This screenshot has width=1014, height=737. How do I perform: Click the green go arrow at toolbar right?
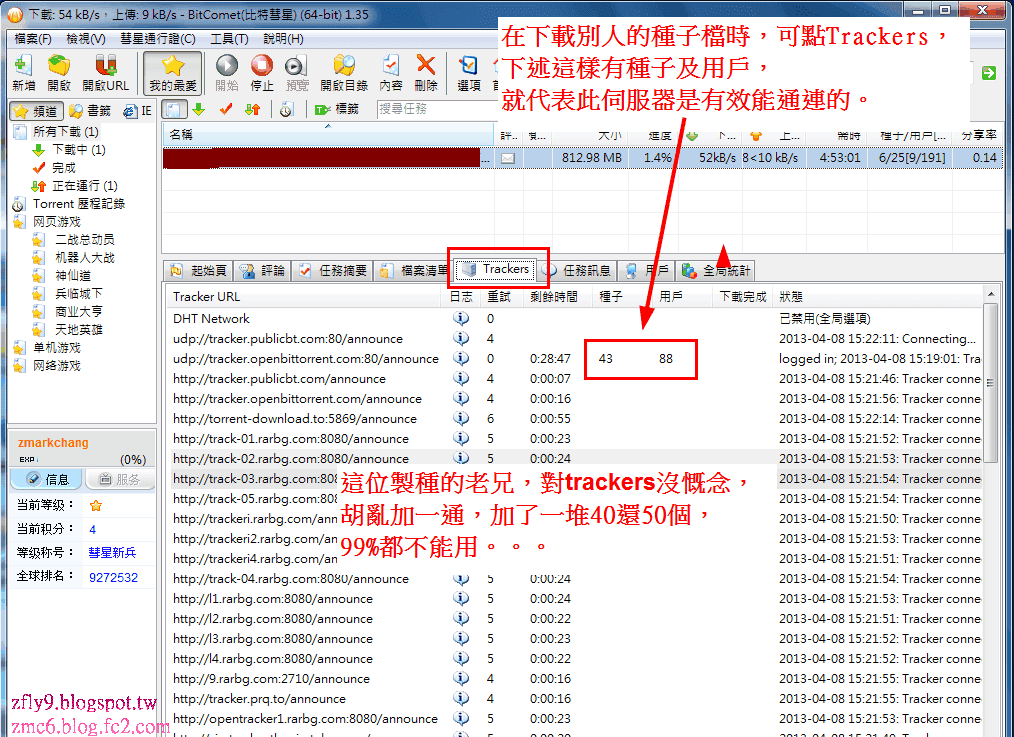988,73
